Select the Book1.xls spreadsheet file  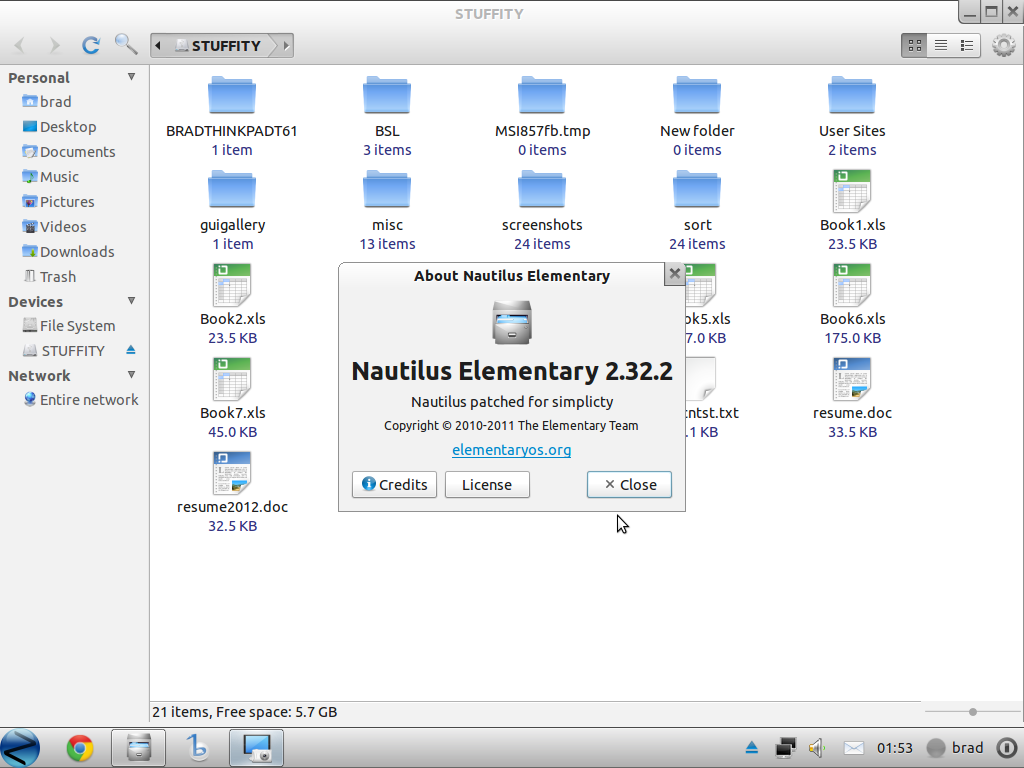click(852, 191)
